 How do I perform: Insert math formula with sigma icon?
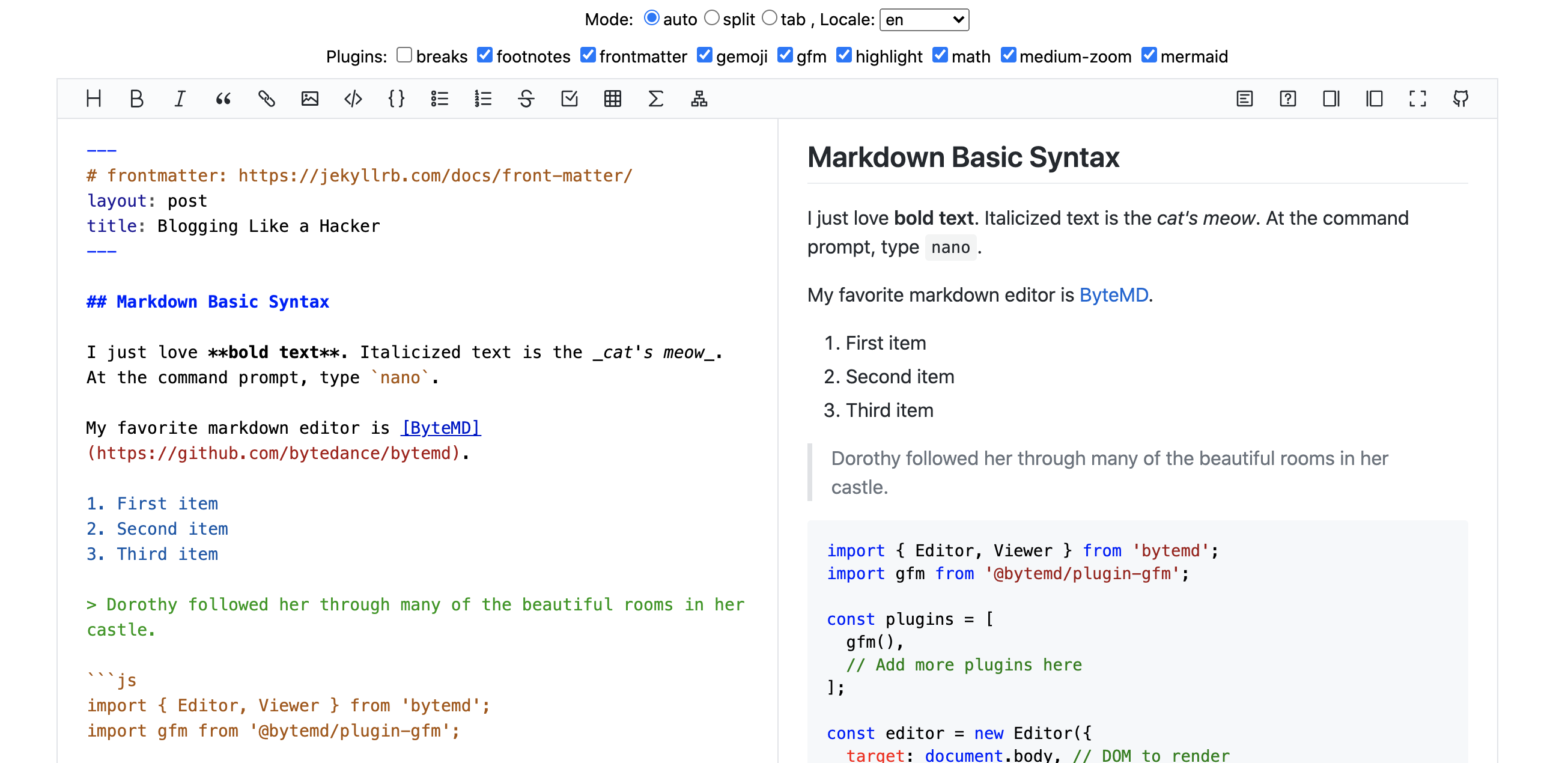(655, 99)
